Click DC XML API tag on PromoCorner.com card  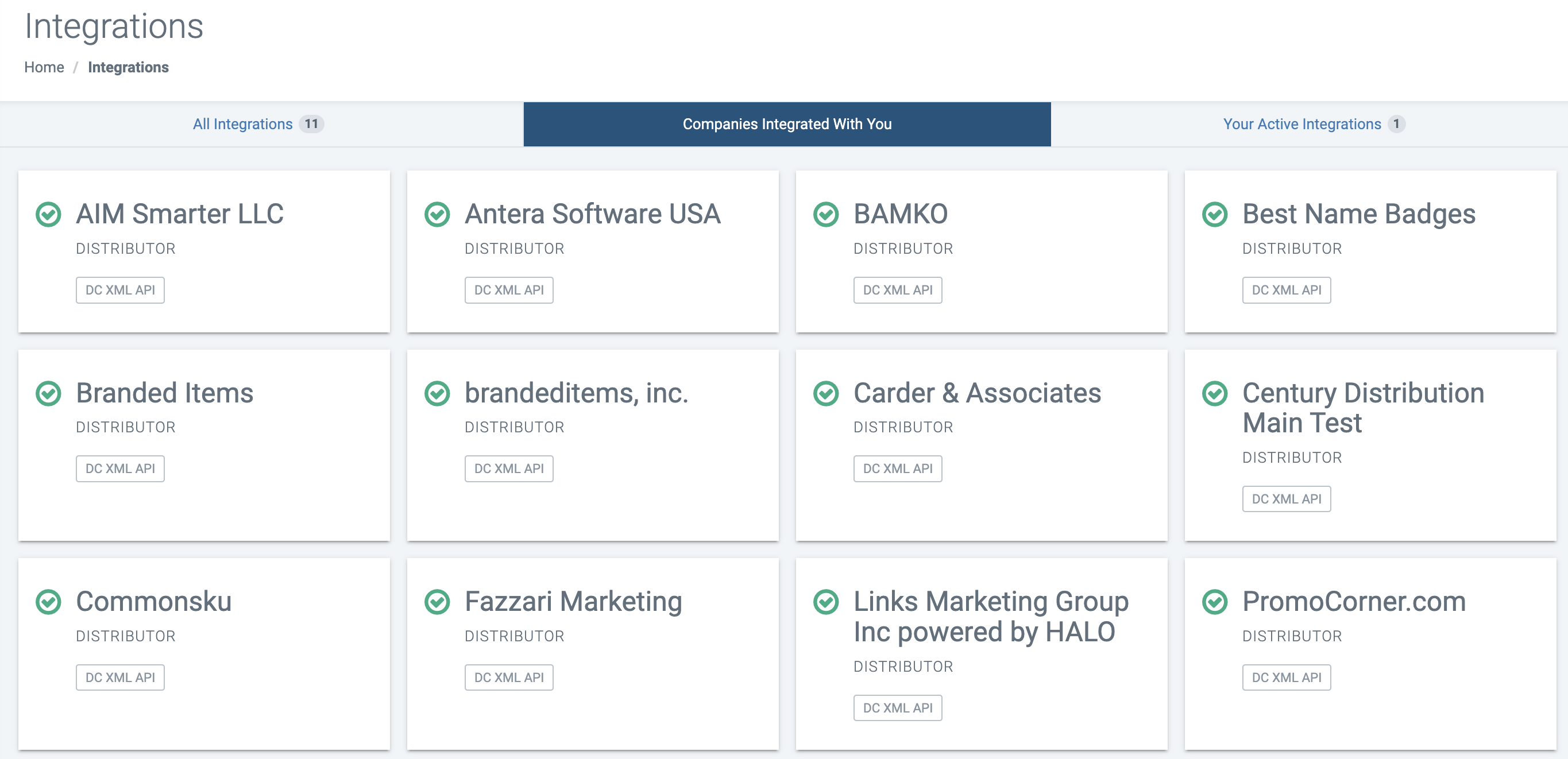(1287, 677)
